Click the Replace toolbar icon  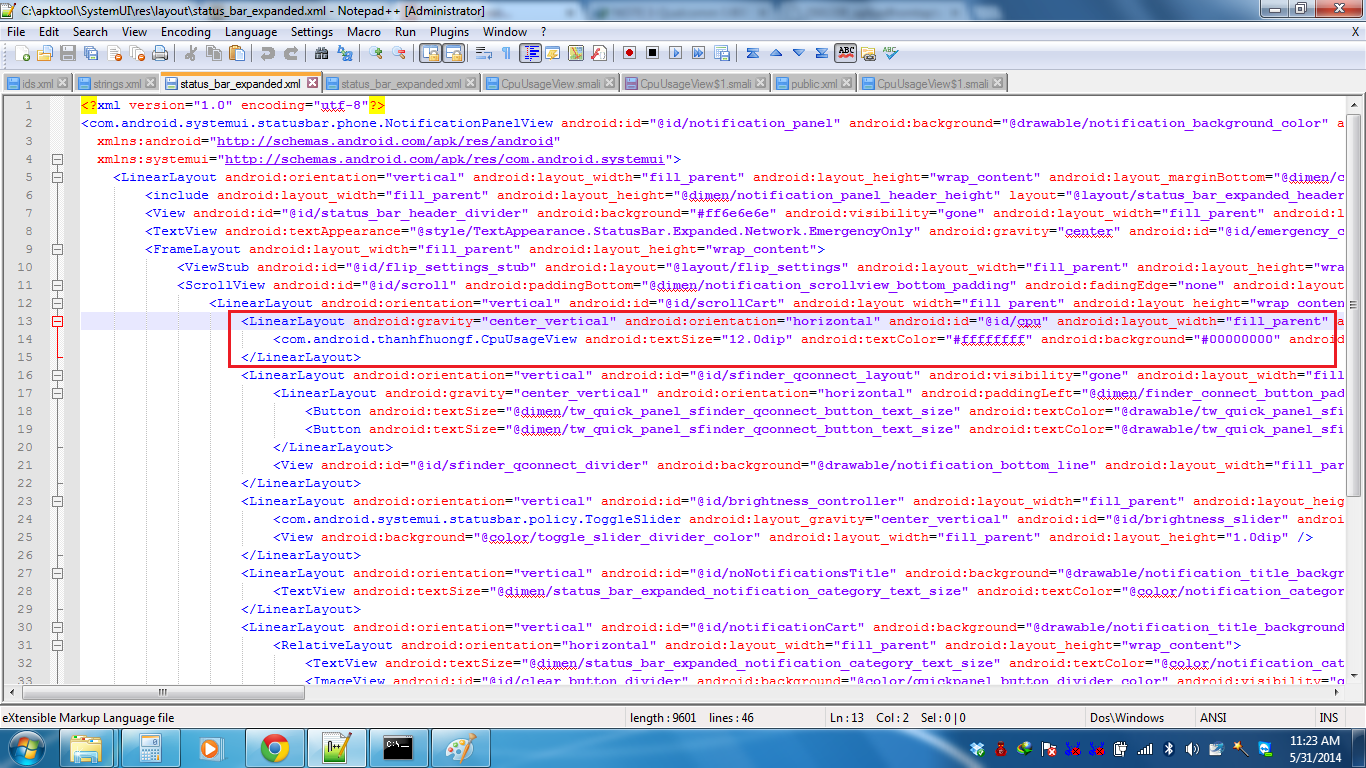click(x=345, y=53)
